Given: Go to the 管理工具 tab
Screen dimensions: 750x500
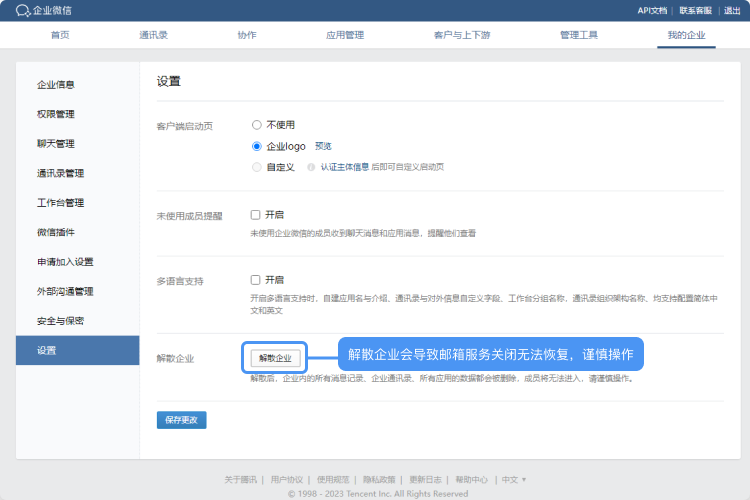Looking at the screenshot, I should [x=579, y=34].
